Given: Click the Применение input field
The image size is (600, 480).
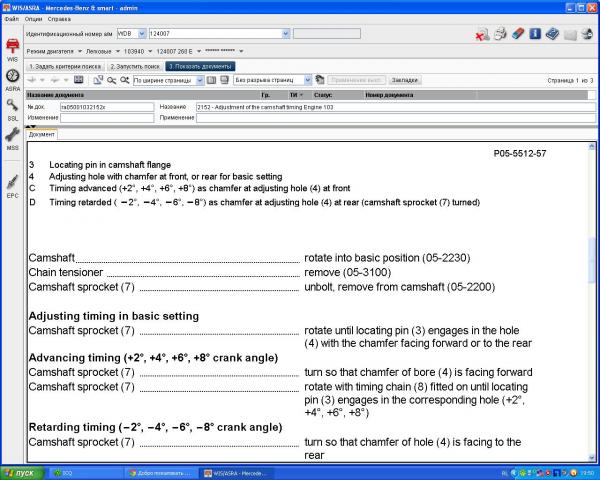Looking at the screenshot, I should [x=396, y=118].
